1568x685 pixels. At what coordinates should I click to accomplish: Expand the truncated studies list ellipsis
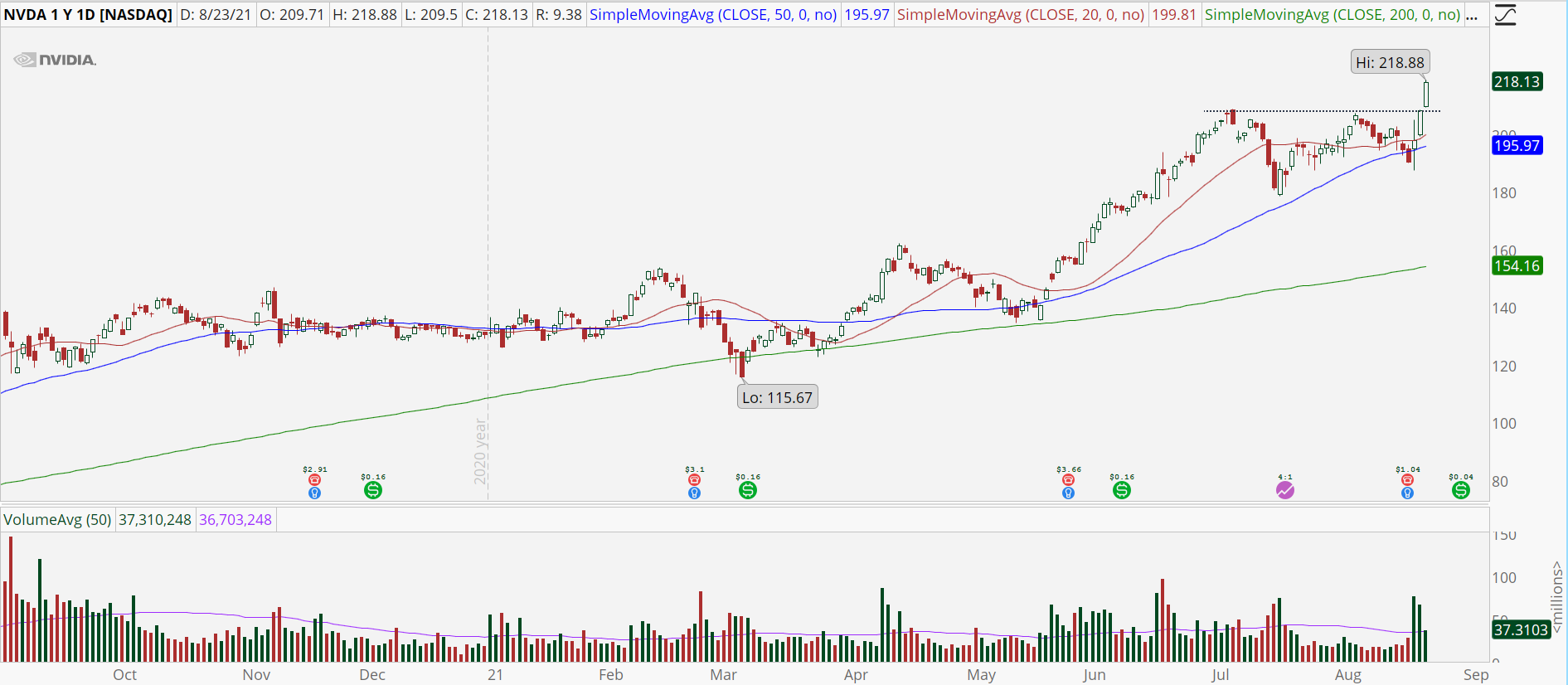coord(1472,15)
